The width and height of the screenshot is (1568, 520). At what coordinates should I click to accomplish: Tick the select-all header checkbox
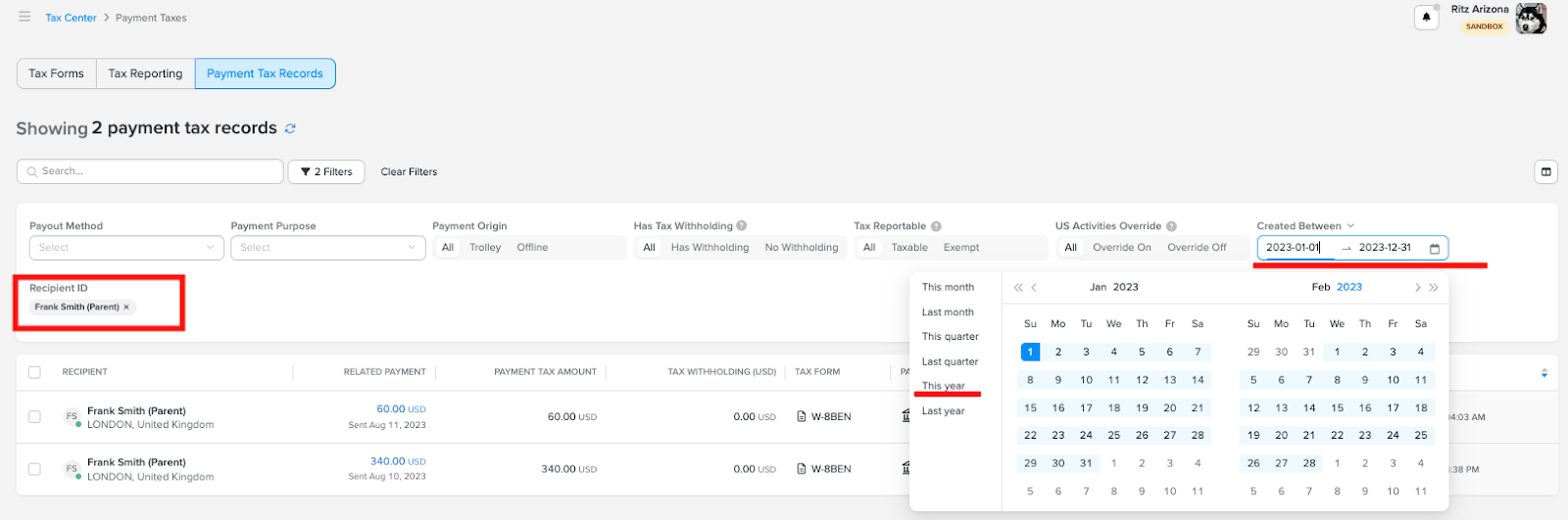[x=35, y=372]
